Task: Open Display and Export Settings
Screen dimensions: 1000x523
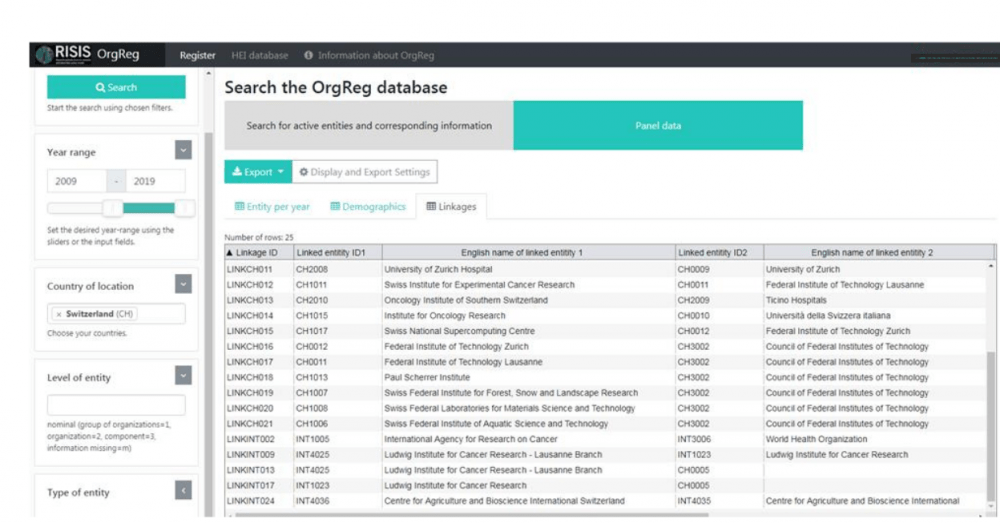Action: point(365,172)
